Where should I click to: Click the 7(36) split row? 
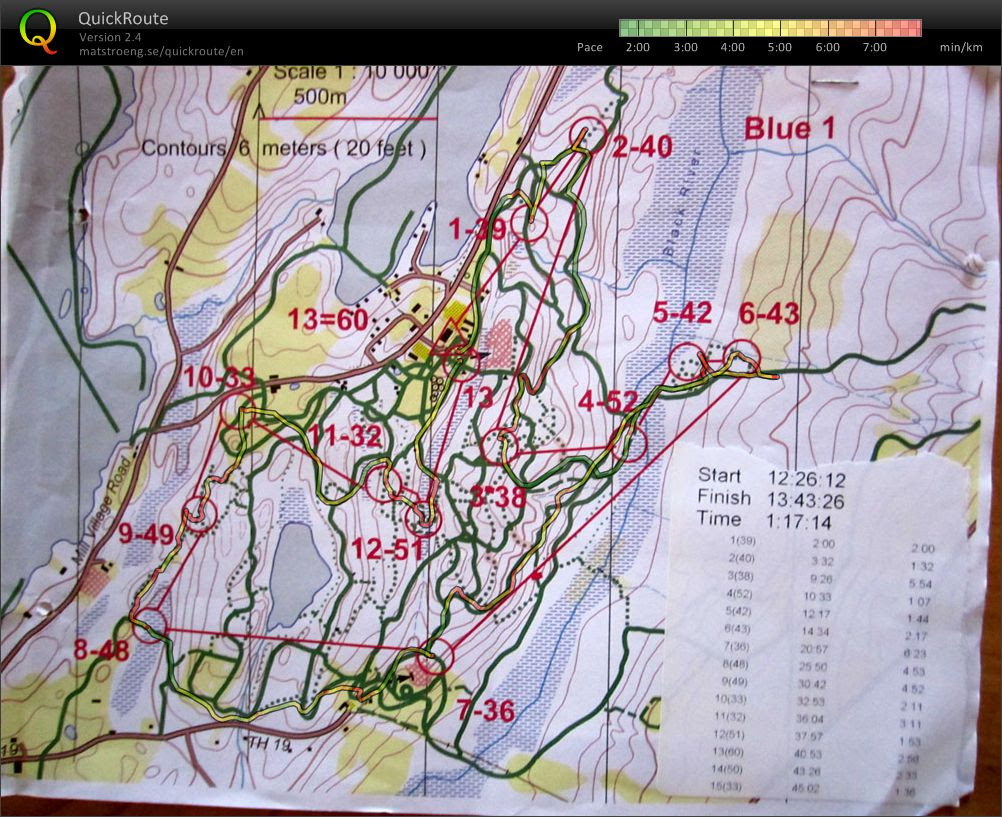(x=826, y=650)
